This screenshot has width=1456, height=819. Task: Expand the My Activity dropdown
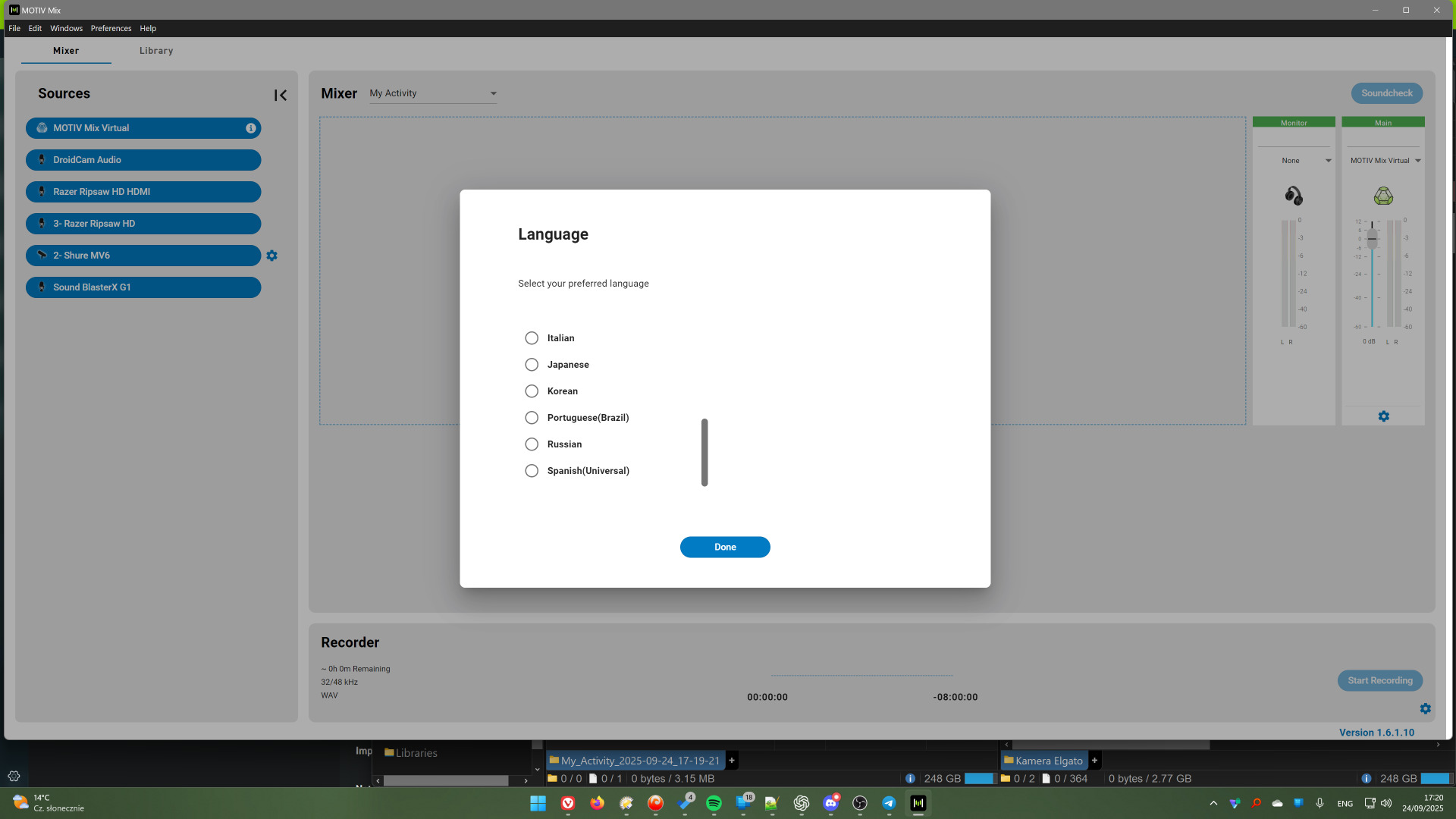[x=493, y=93]
